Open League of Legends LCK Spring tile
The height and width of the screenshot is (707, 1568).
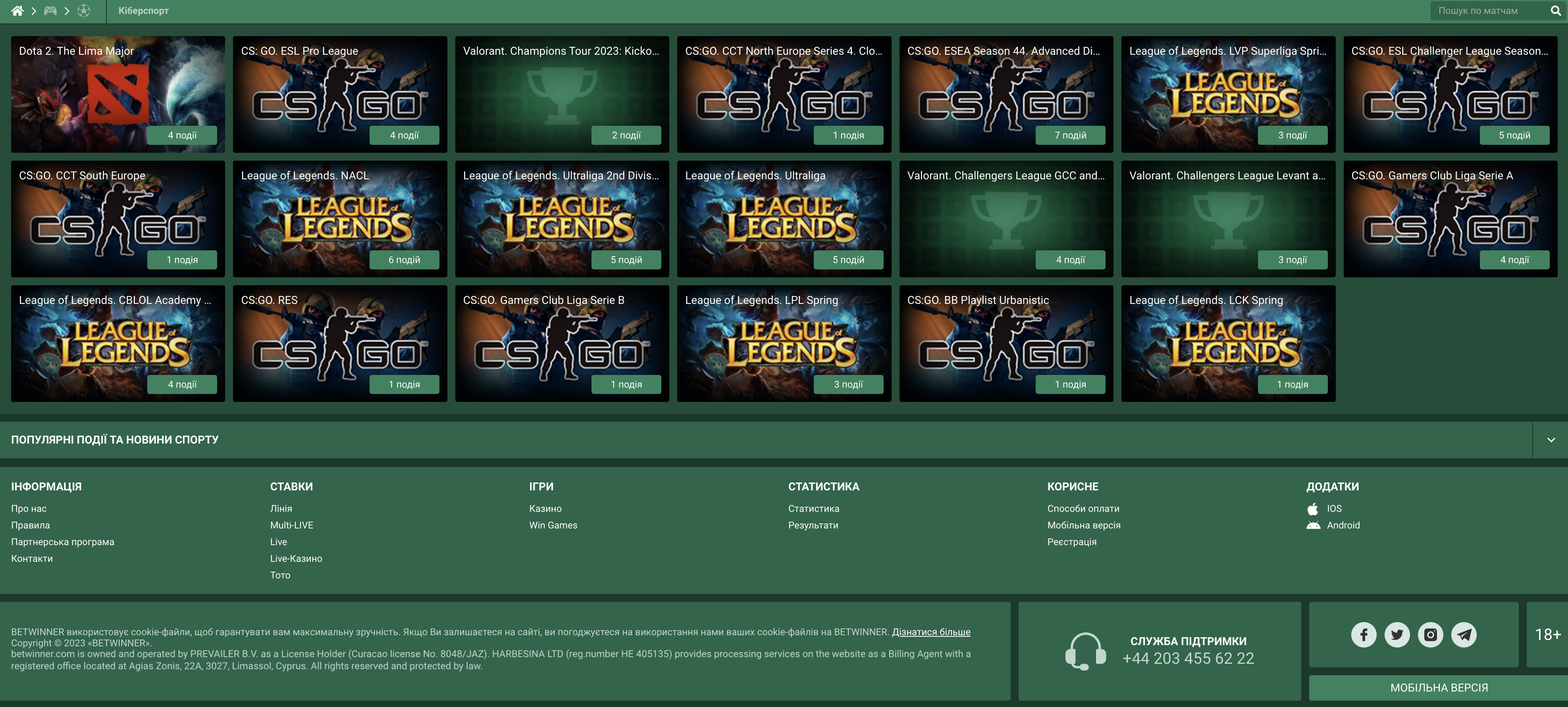pos(1228,344)
